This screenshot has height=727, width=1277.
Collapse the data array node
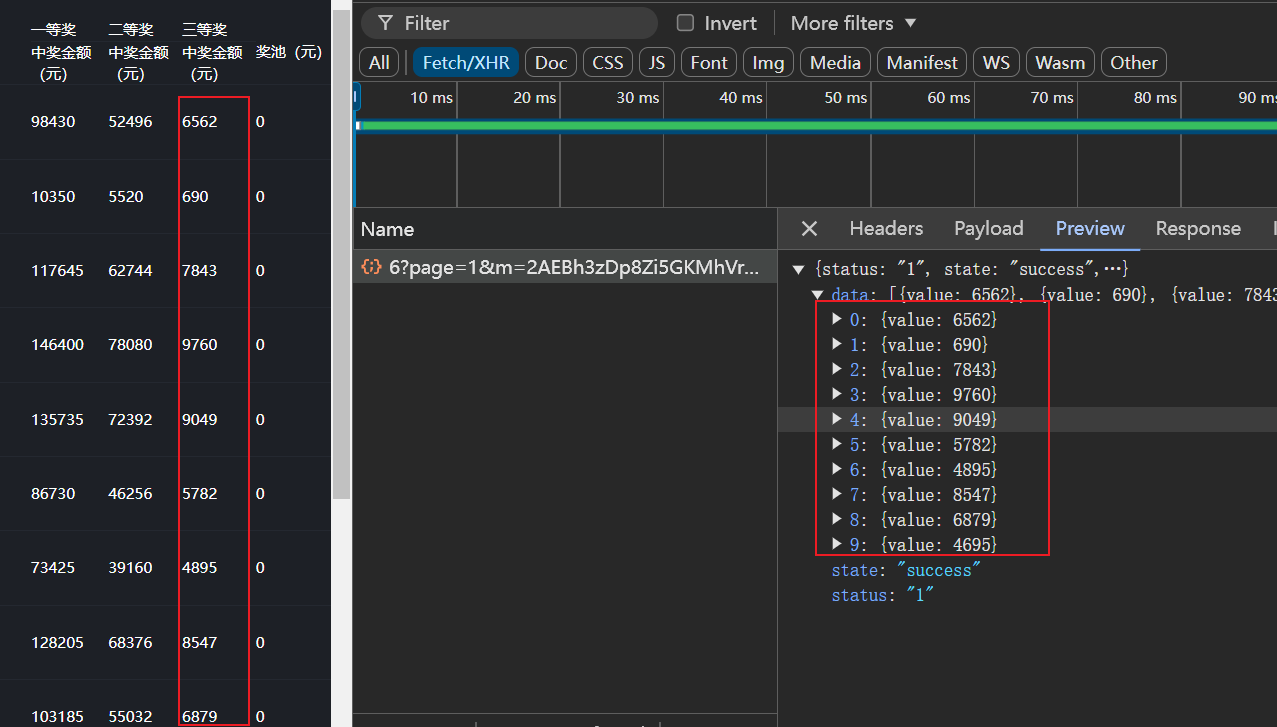[x=818, y=294]
